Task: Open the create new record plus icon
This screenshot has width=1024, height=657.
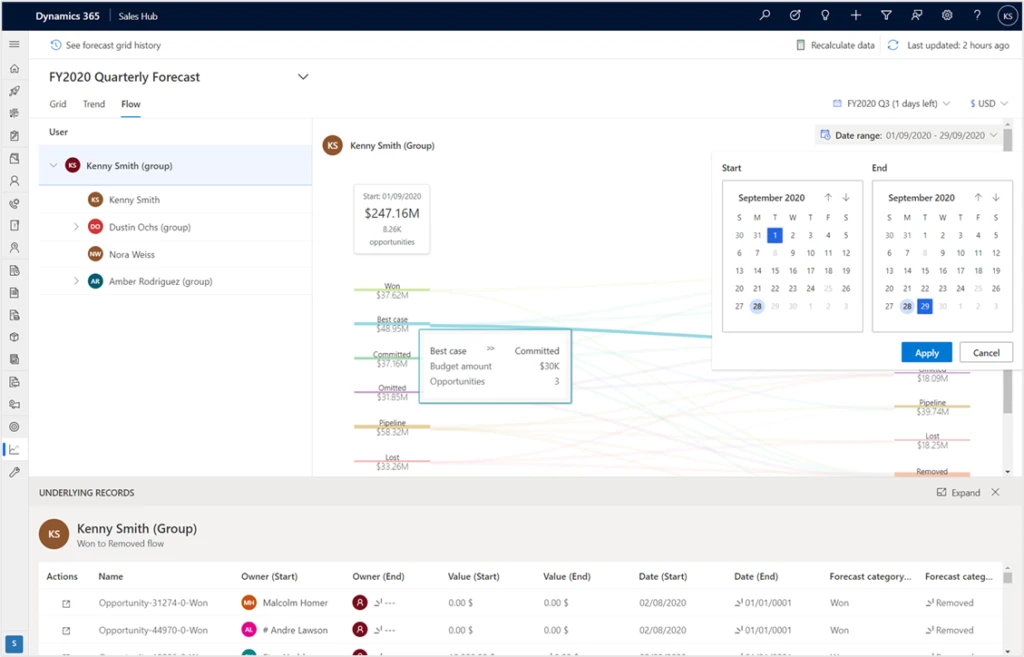Action: pos(855,15)
